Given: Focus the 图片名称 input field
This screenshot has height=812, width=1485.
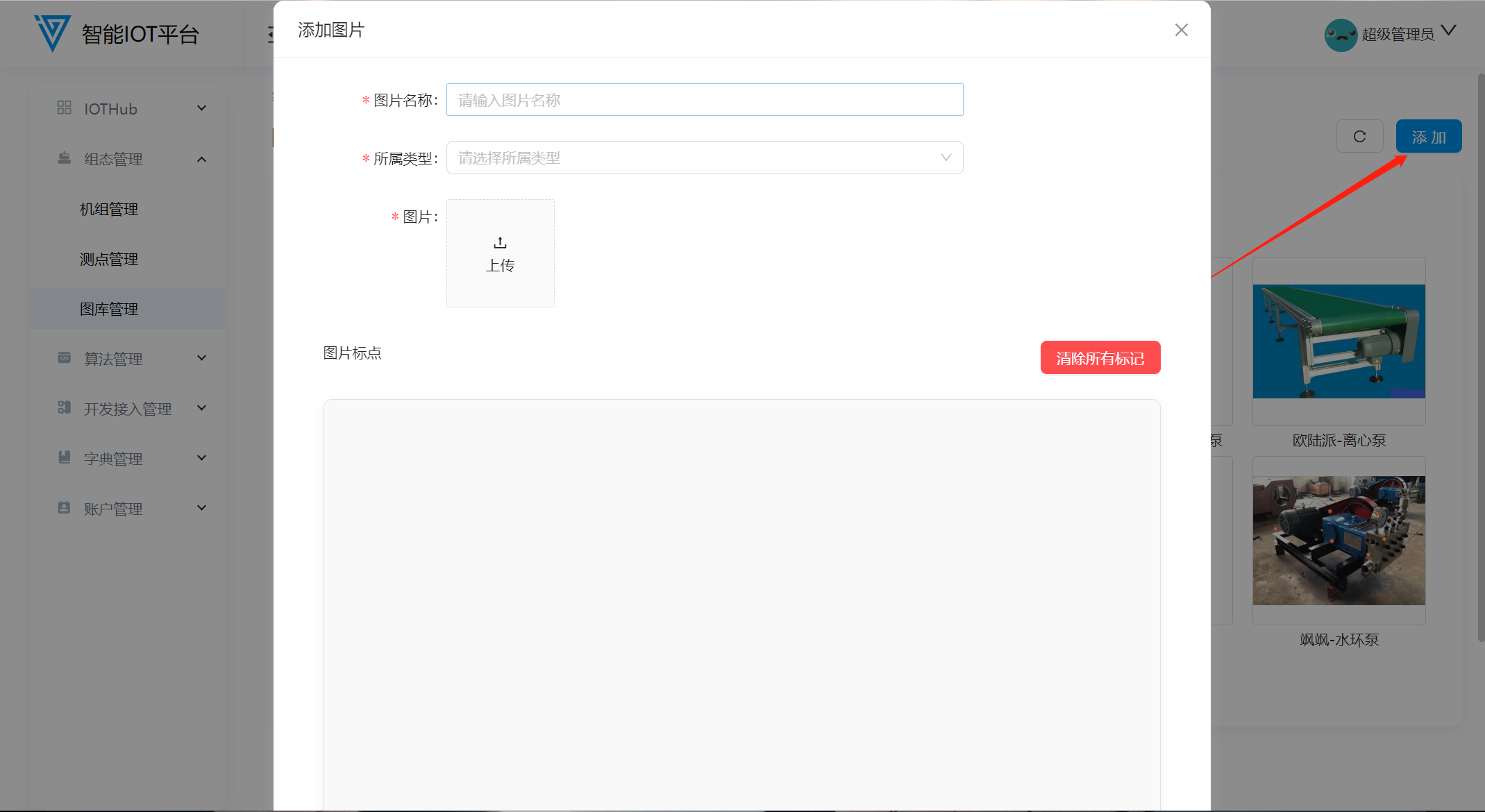Looking at the screenshot, I should click(704, 100).
